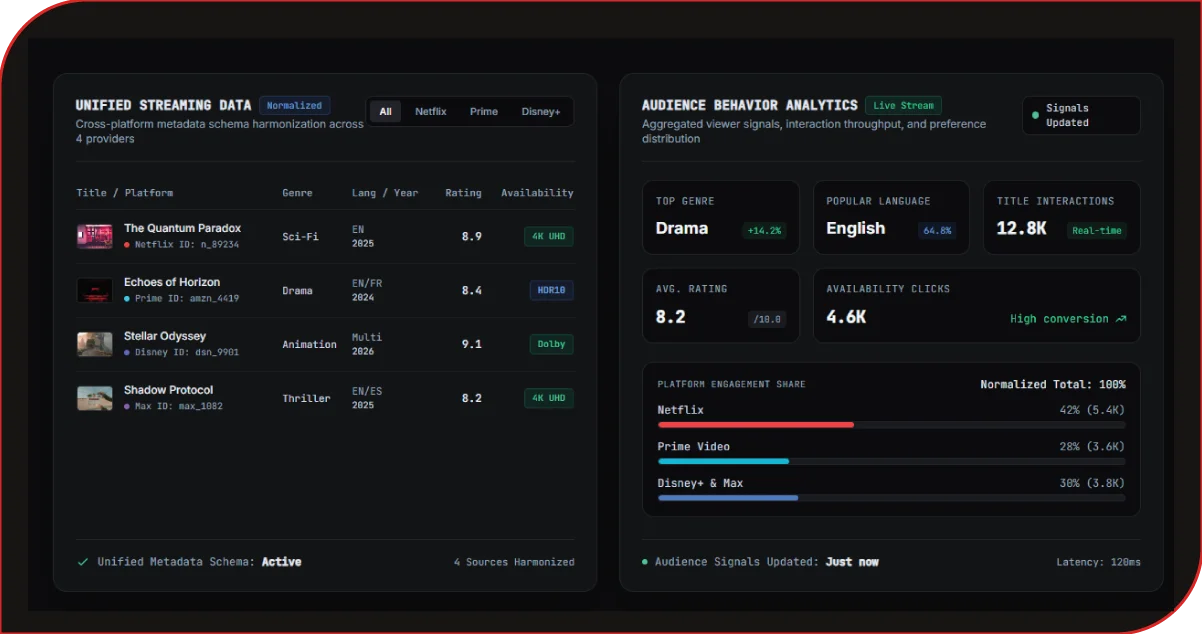
Task: Select The Quantum Paradox title
Action: point(182,228)
